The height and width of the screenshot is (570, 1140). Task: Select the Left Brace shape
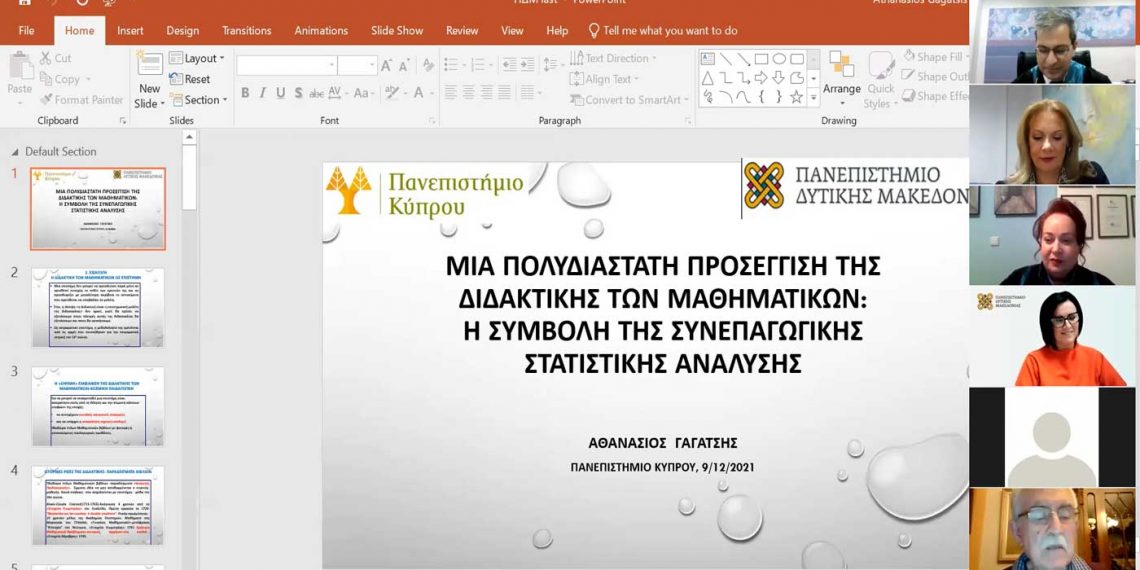tap(762, 97)
